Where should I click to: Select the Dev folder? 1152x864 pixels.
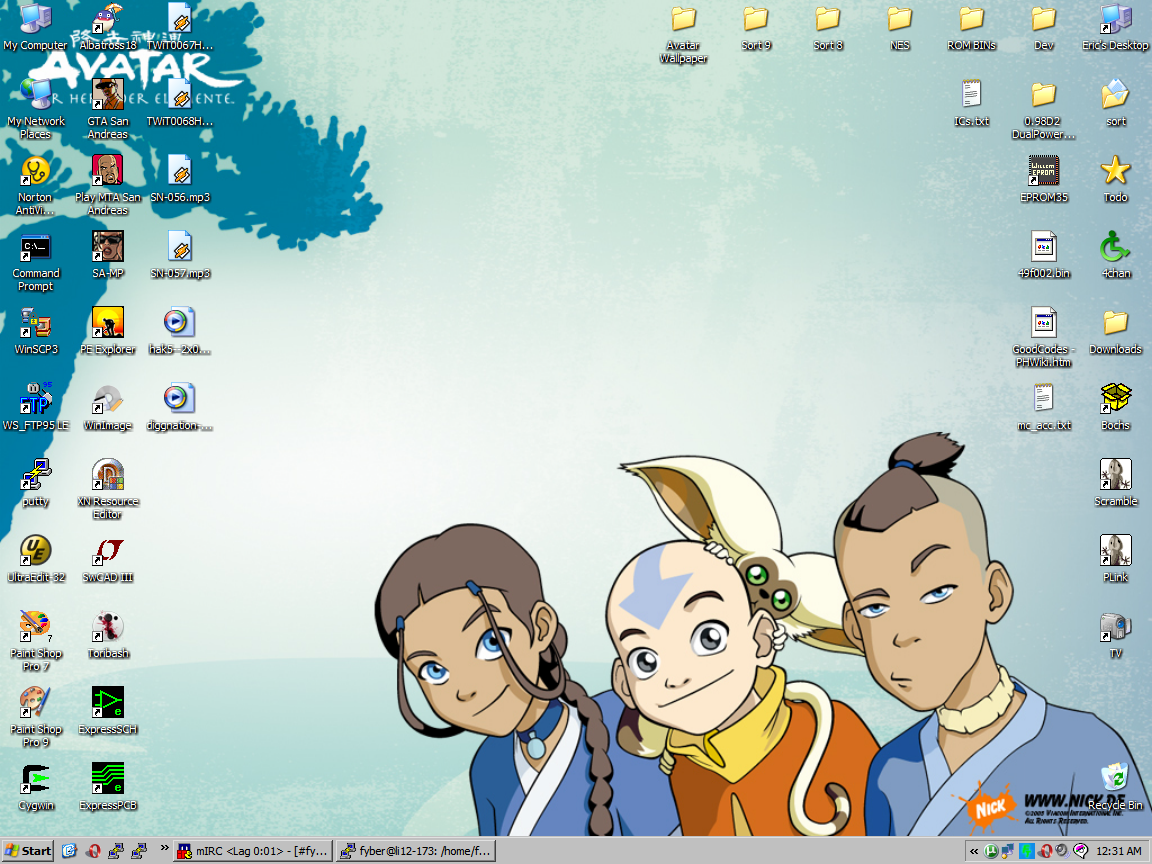1044,28
